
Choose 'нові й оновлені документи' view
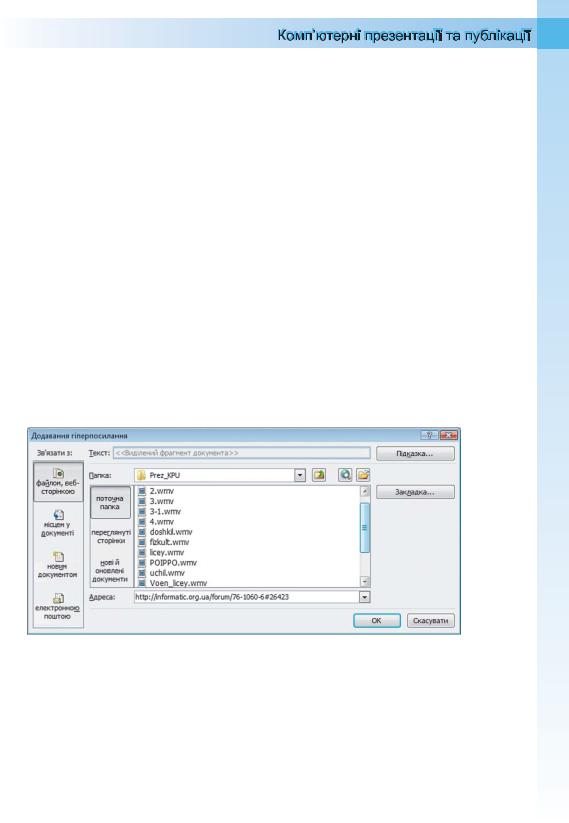click(x=110, y=571)
